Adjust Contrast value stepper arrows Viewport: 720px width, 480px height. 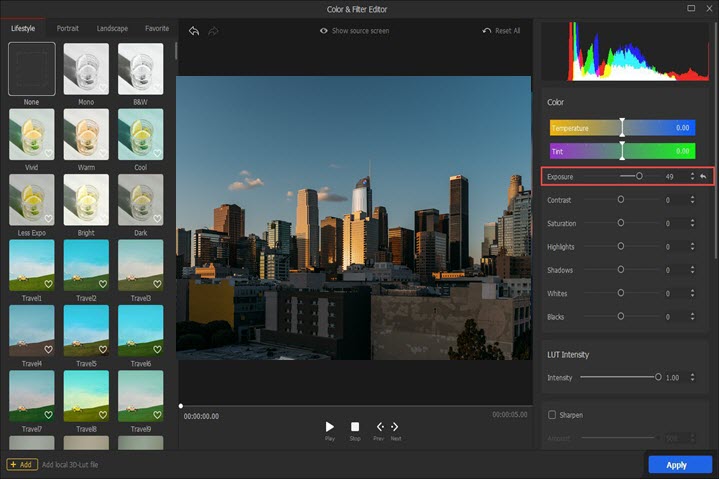(692, 200)
